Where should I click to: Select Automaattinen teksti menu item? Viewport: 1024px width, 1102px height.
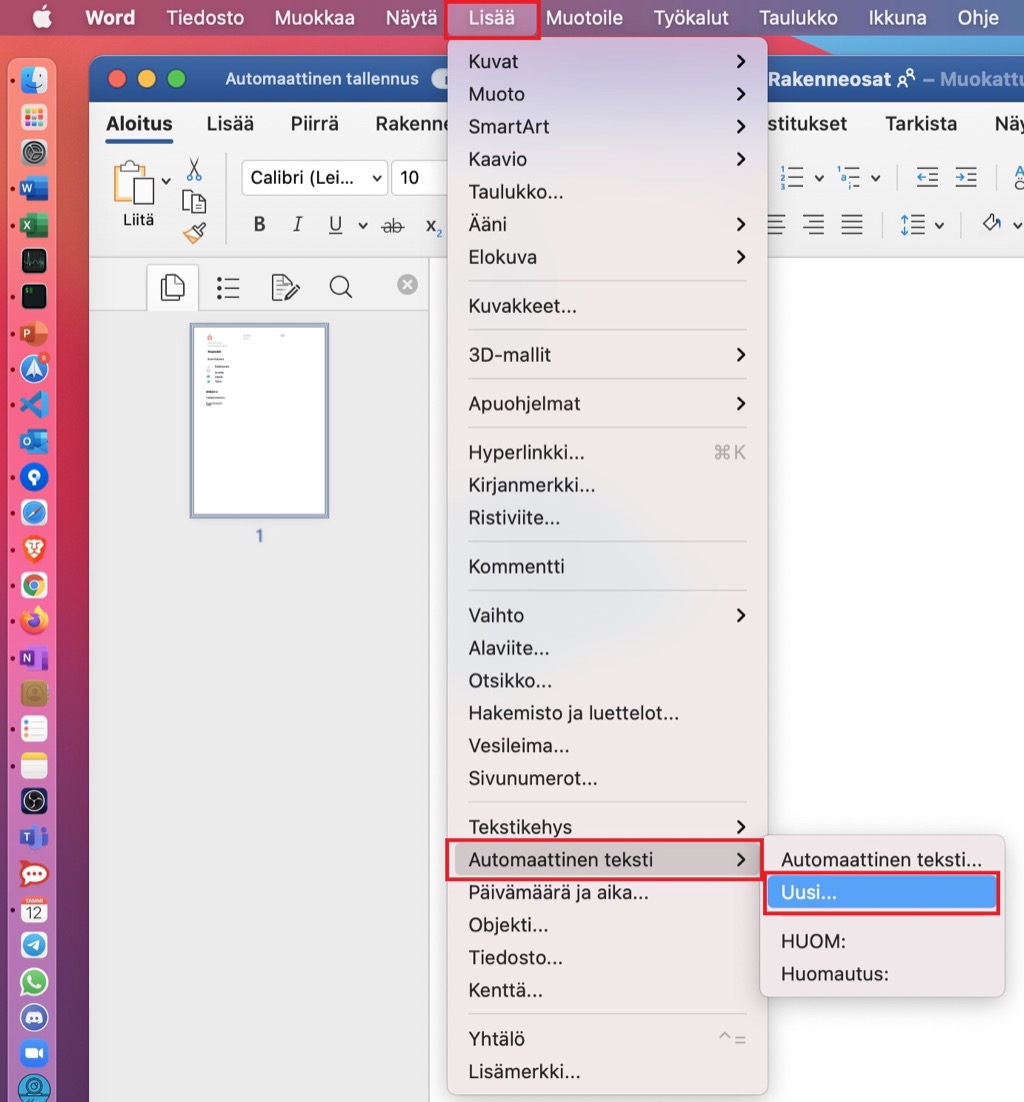click(x=607, y=860)
